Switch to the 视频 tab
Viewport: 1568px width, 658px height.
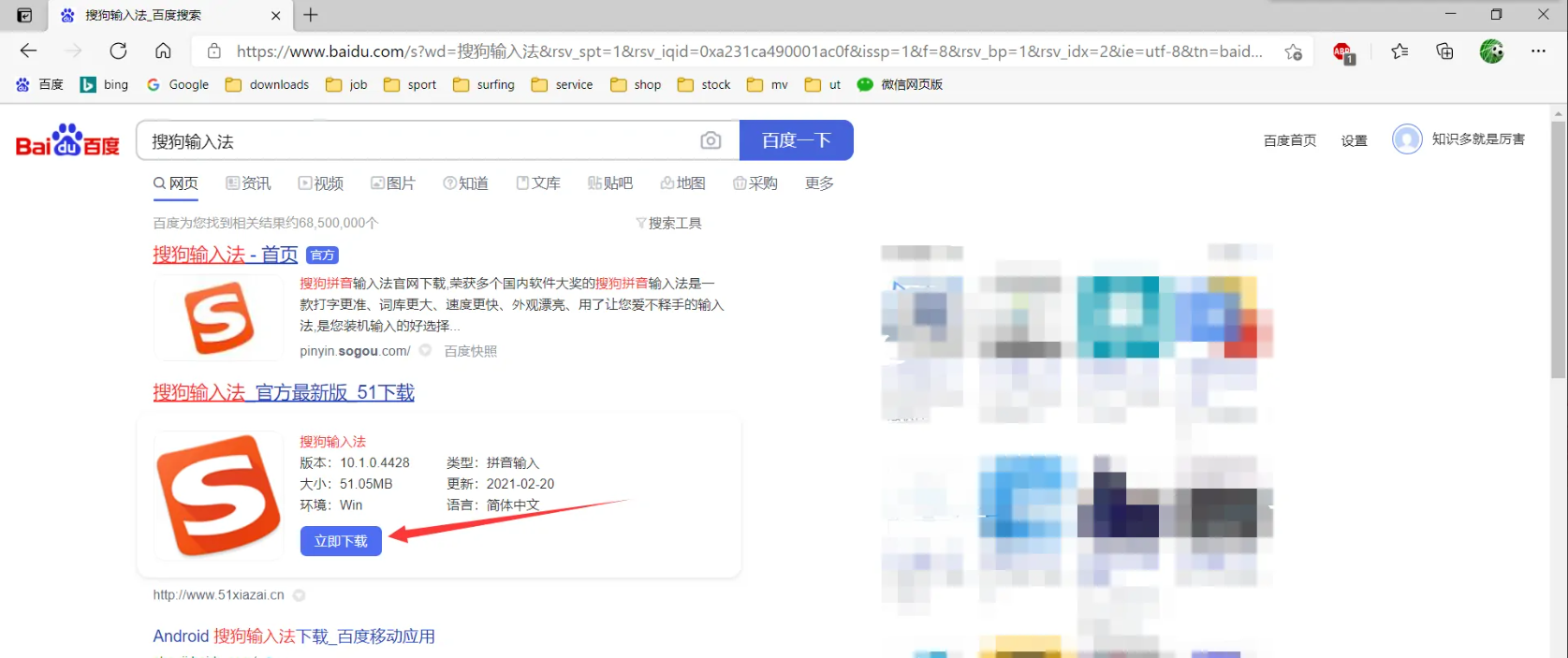coord(321,183)
